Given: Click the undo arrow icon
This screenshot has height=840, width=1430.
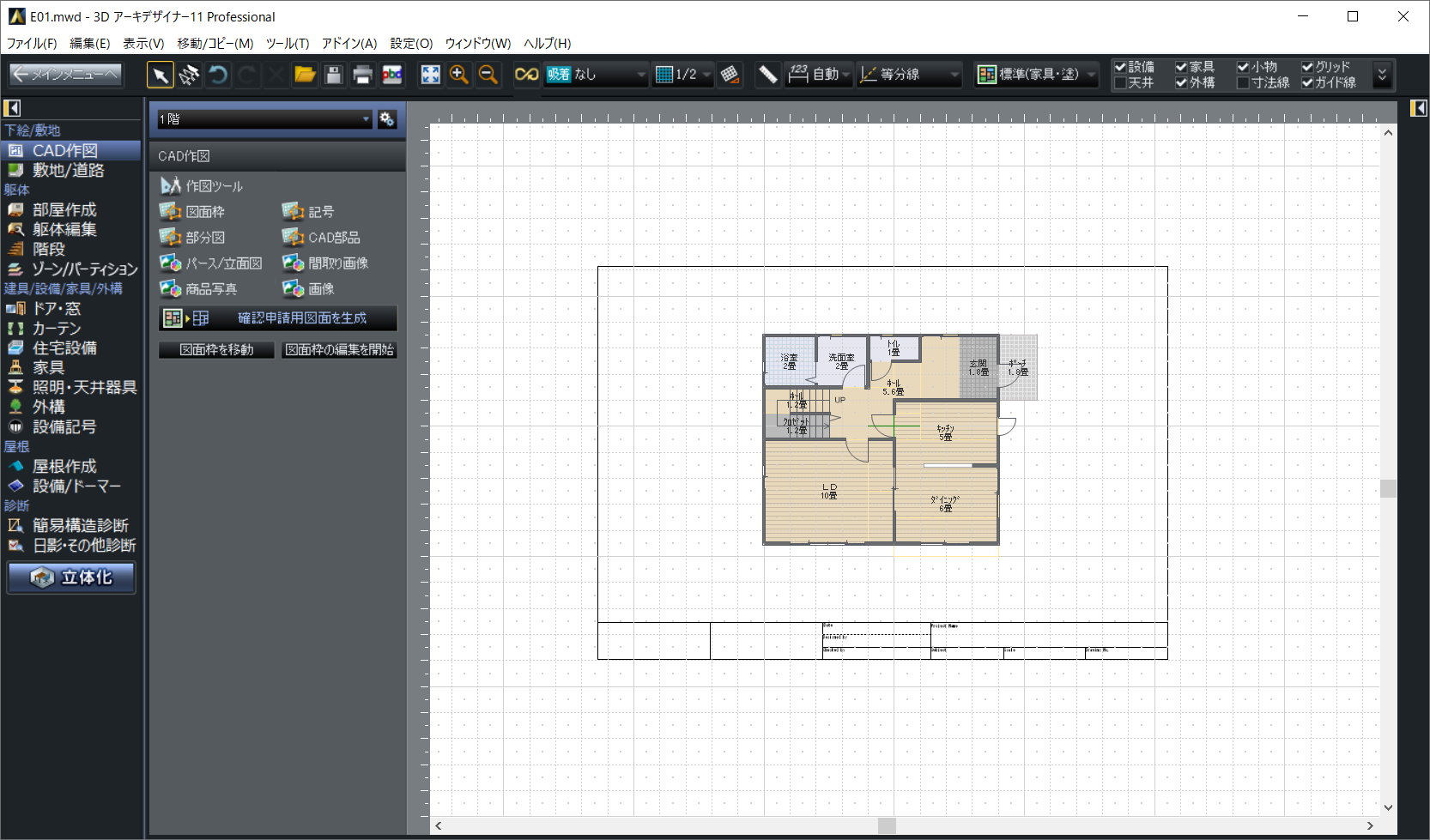Looking at the screenshot, I should tap(218, 76).
